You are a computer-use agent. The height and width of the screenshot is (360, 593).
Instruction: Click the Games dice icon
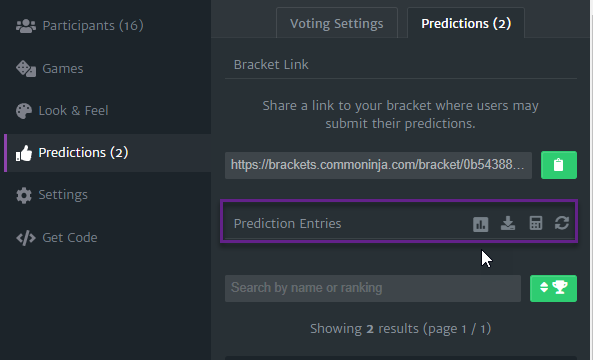point(26,68)
